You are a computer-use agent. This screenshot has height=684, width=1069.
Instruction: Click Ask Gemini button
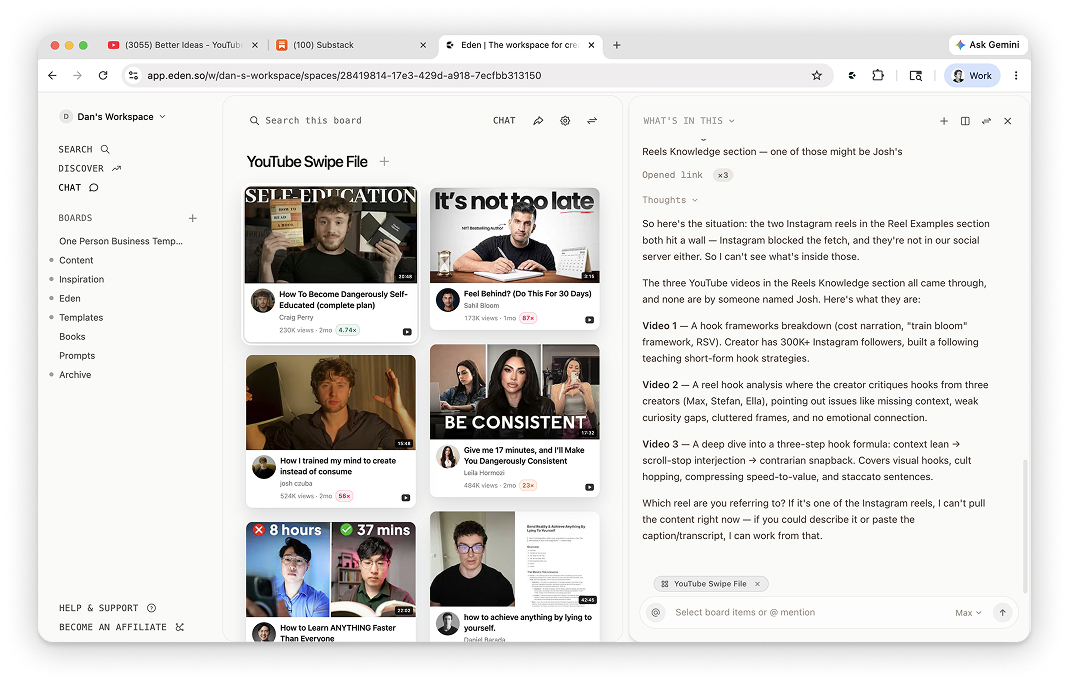(x=988, y=45)
